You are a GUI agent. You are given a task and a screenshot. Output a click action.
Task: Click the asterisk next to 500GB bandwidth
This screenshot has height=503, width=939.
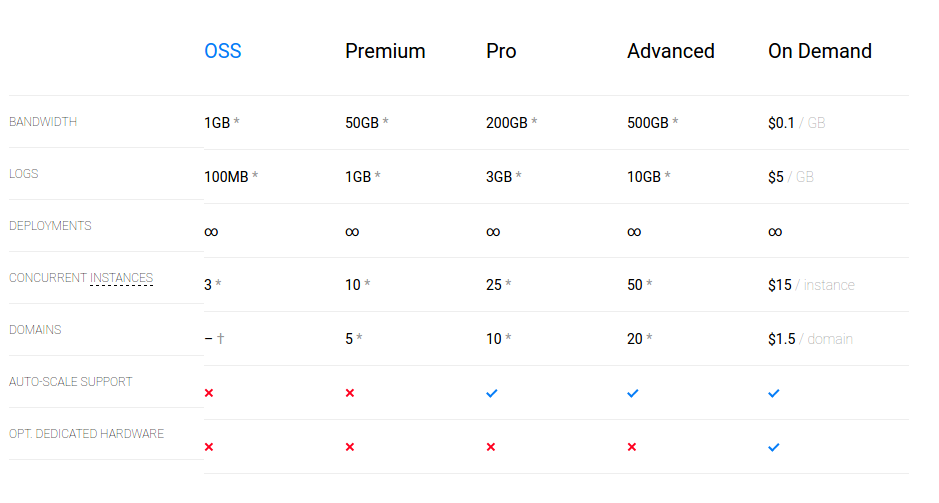(x=675, y=121)
